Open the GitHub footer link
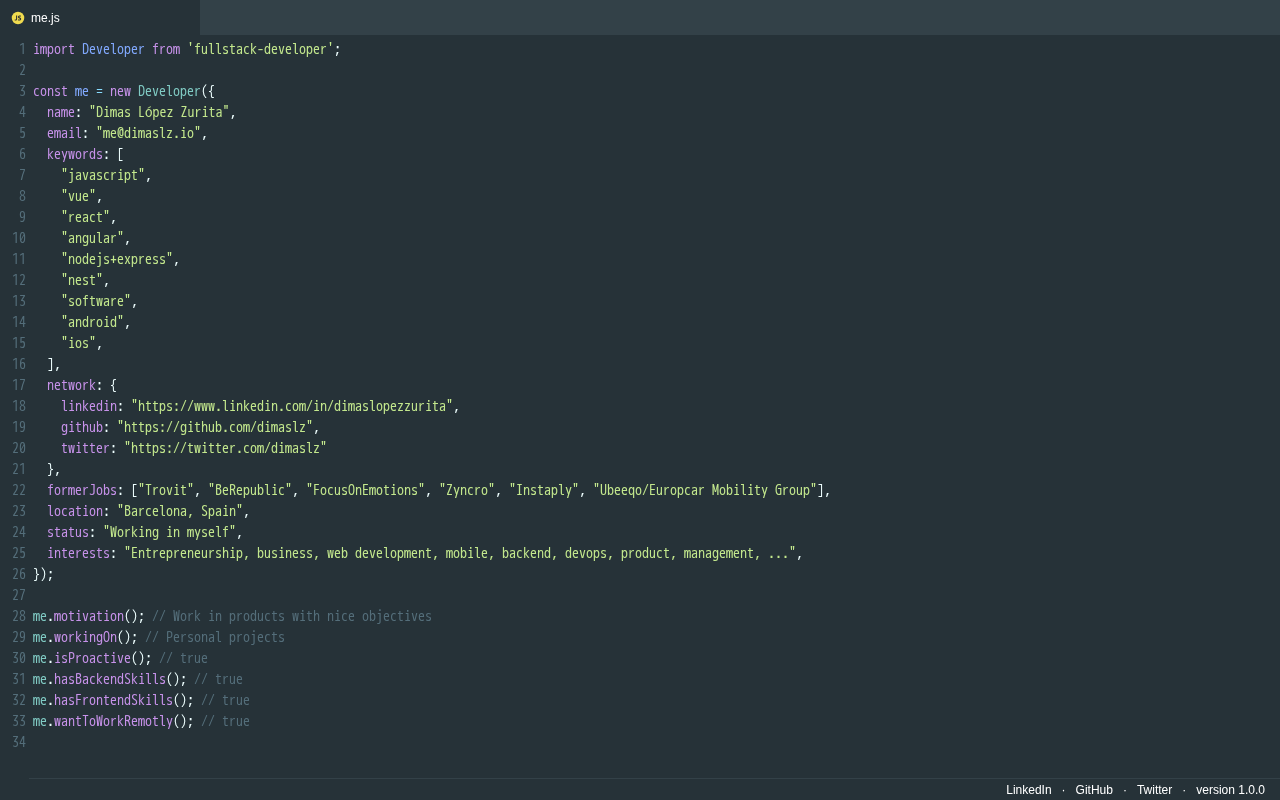 pos(1093,790)
